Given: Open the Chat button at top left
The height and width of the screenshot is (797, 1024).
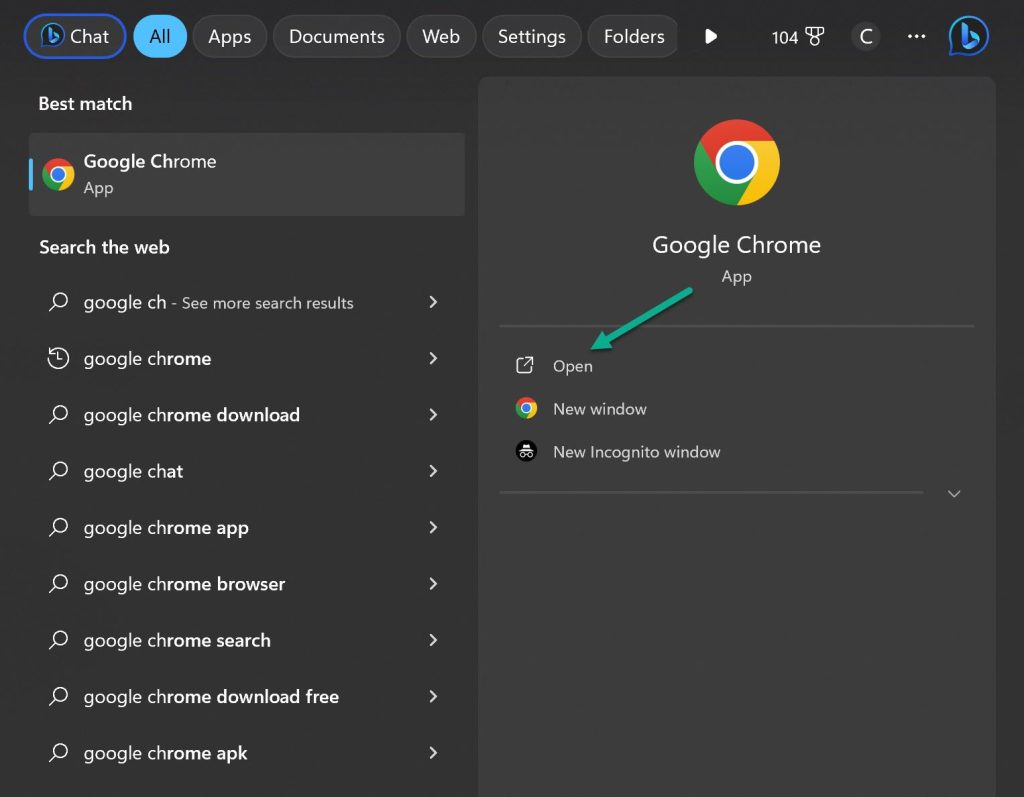Looking at the screenshot, I should (75, 37).
